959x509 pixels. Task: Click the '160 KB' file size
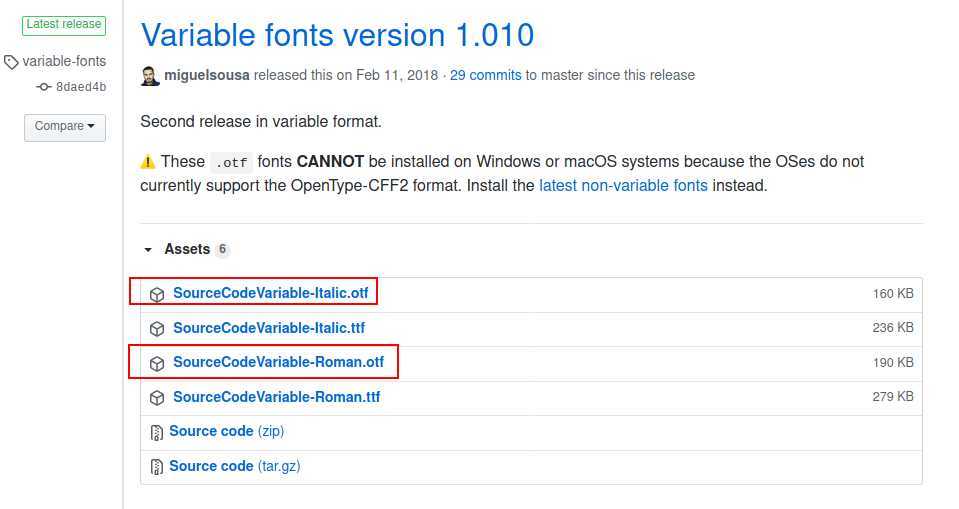tap(893, 294)
